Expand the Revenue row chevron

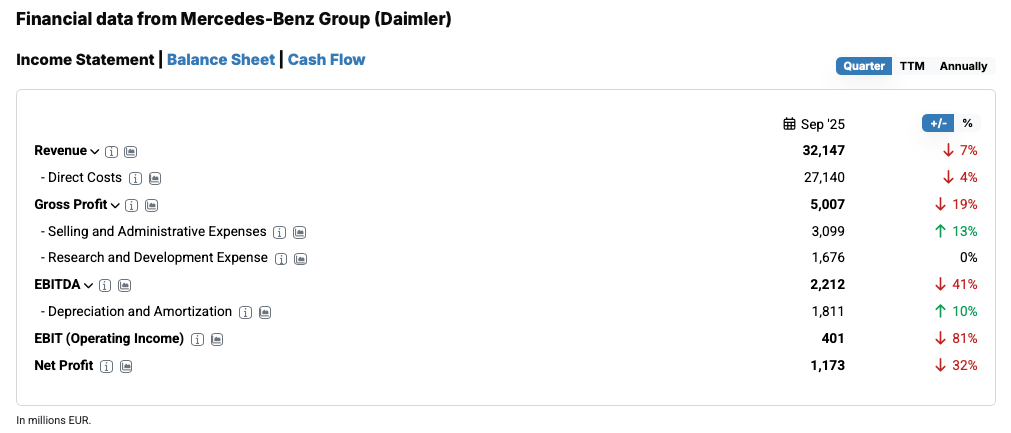95,152
